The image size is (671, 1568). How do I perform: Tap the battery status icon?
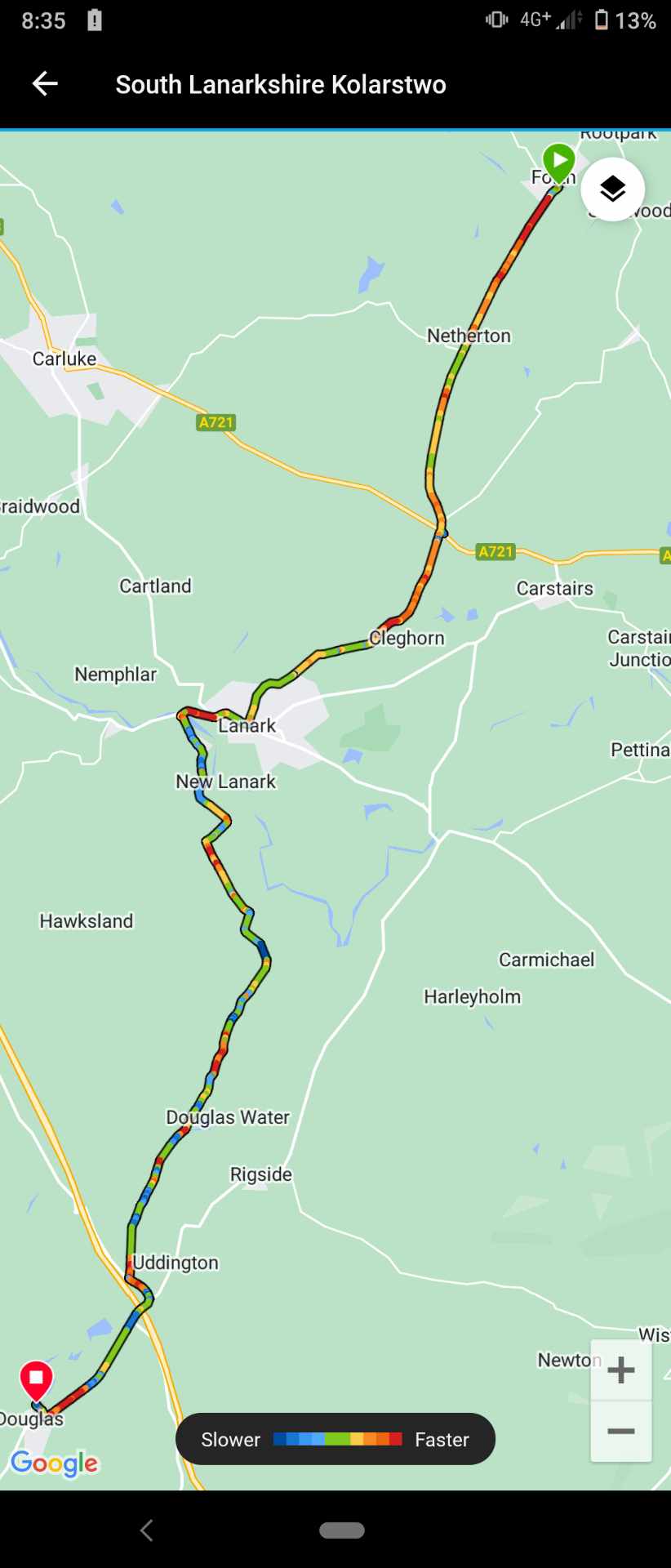click(x=602, y=20)
